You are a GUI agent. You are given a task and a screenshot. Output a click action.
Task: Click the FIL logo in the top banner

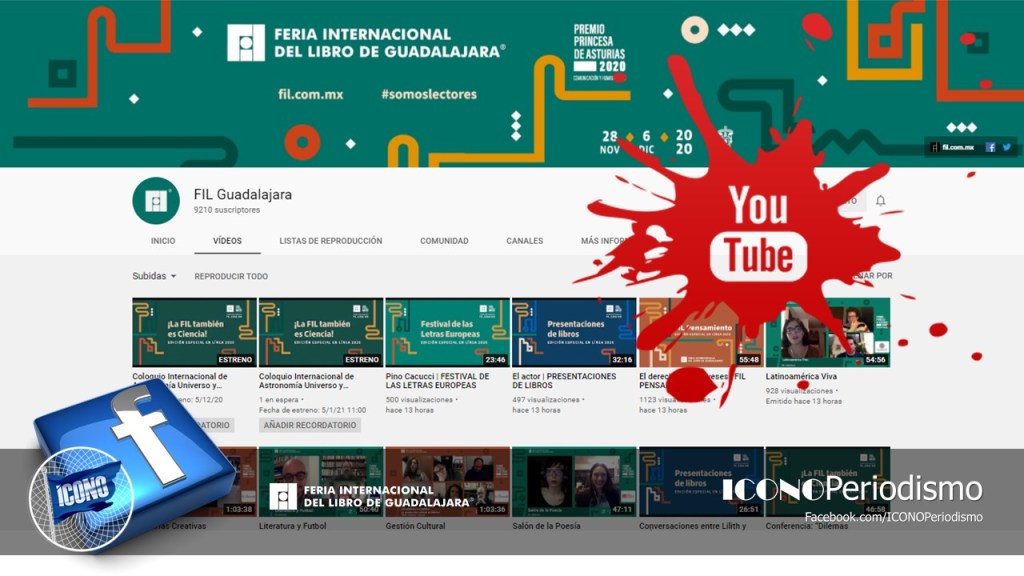[x=246, y=43]
